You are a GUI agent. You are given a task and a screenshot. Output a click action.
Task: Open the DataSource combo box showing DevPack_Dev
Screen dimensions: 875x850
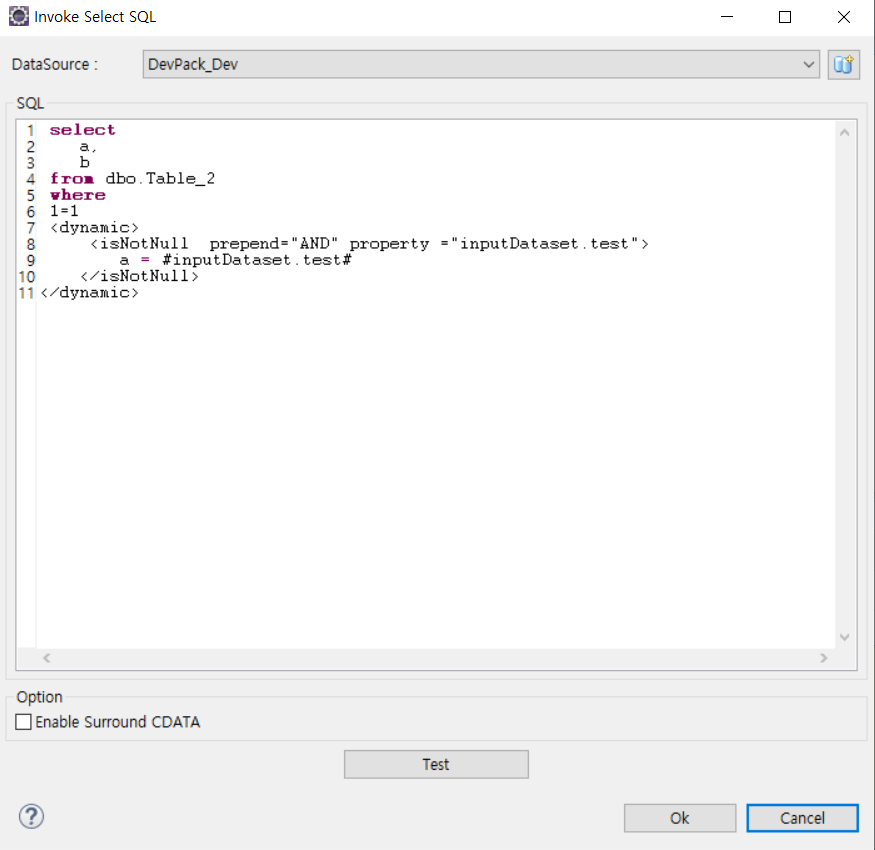(x=480, y=64)
